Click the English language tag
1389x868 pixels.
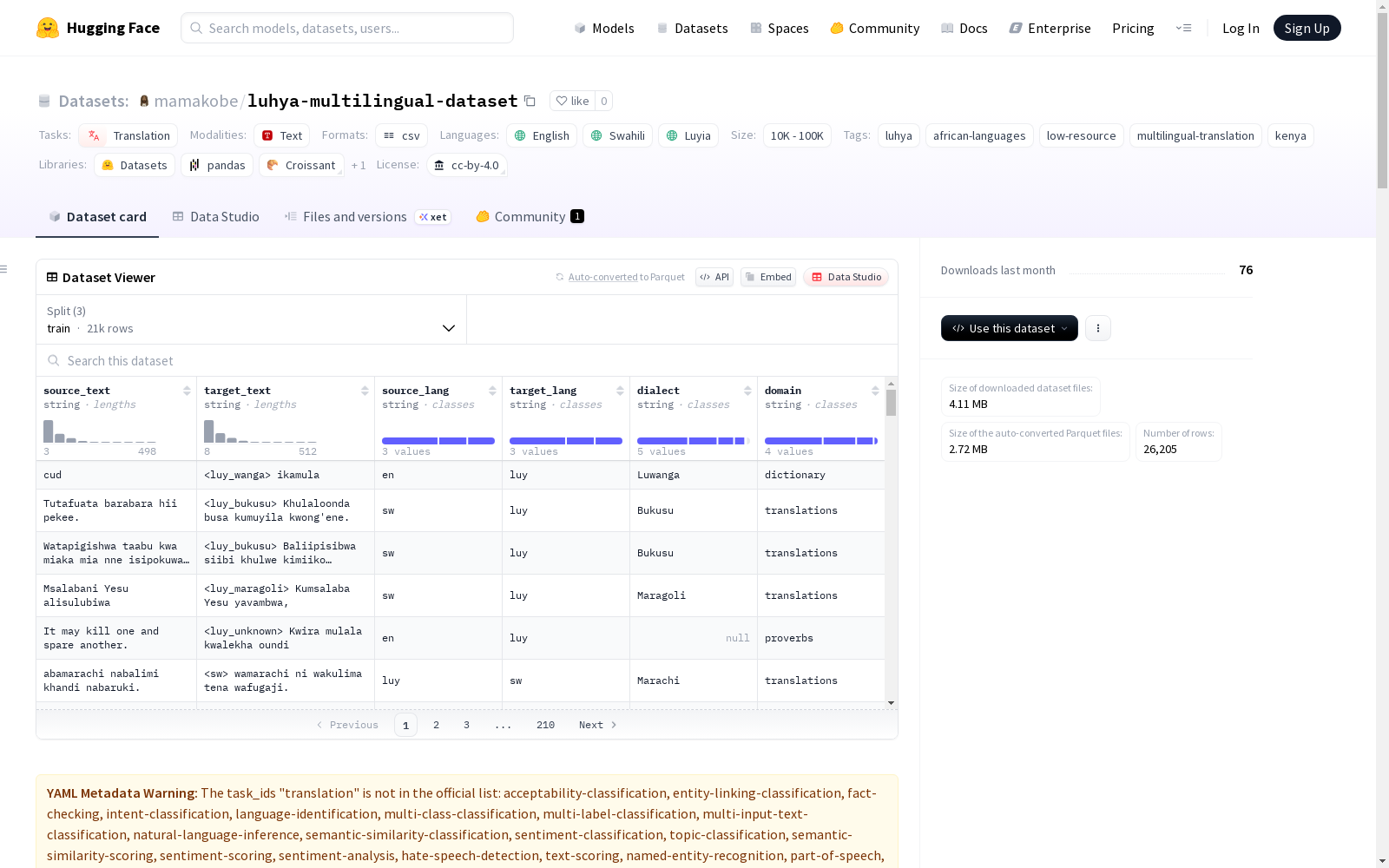542,135
